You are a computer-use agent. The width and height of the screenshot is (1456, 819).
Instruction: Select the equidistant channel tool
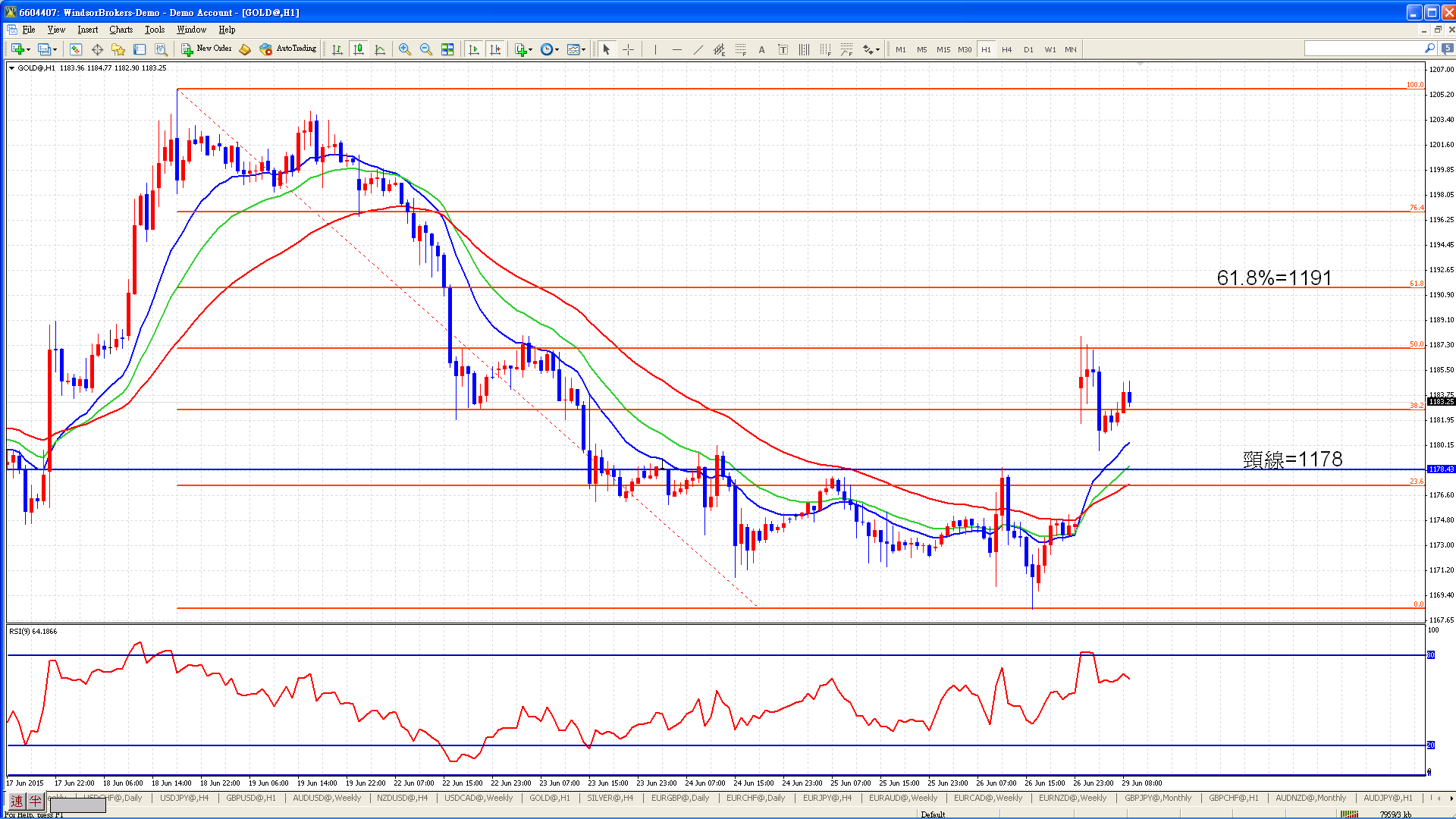719,49
